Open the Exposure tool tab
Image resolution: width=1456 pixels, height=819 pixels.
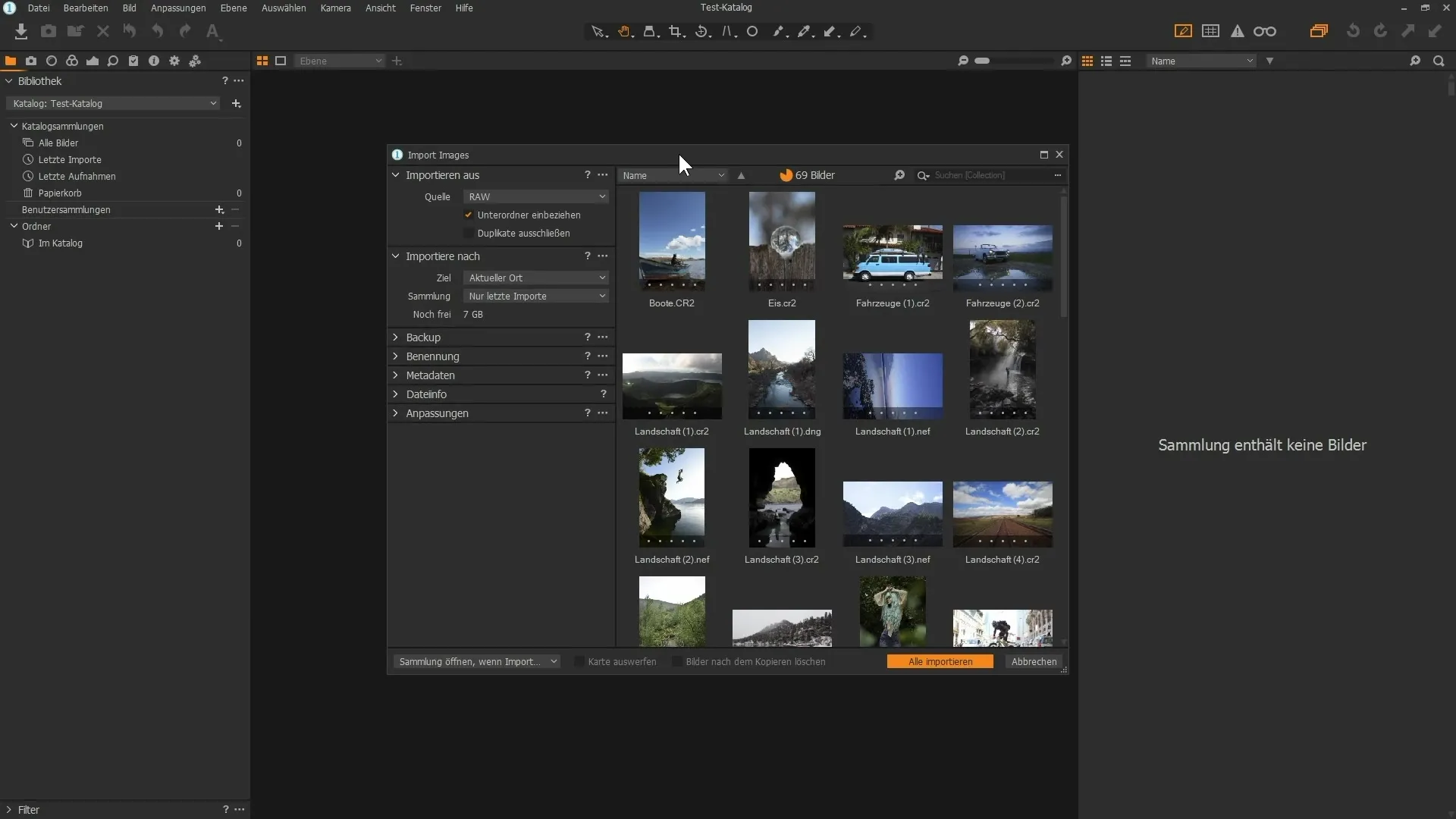click(93, 61)
